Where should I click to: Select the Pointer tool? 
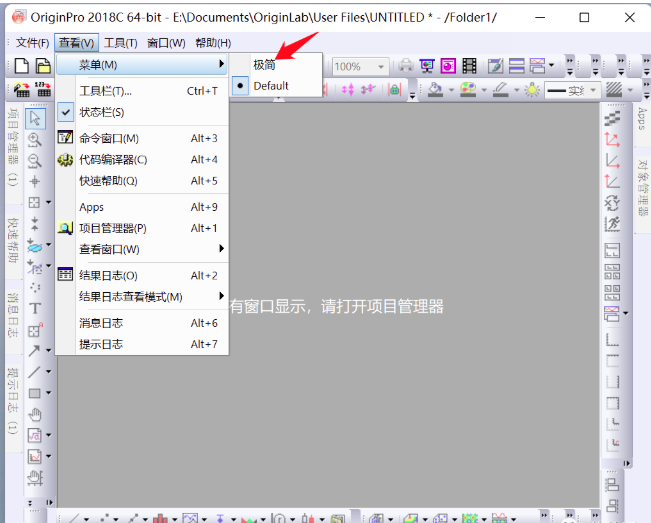(x=35, y=118)
